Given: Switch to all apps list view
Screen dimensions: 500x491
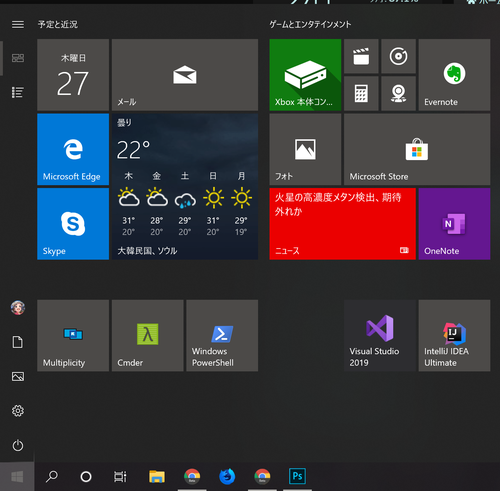Looking at the screenshot, I should (x=18, y=92).
